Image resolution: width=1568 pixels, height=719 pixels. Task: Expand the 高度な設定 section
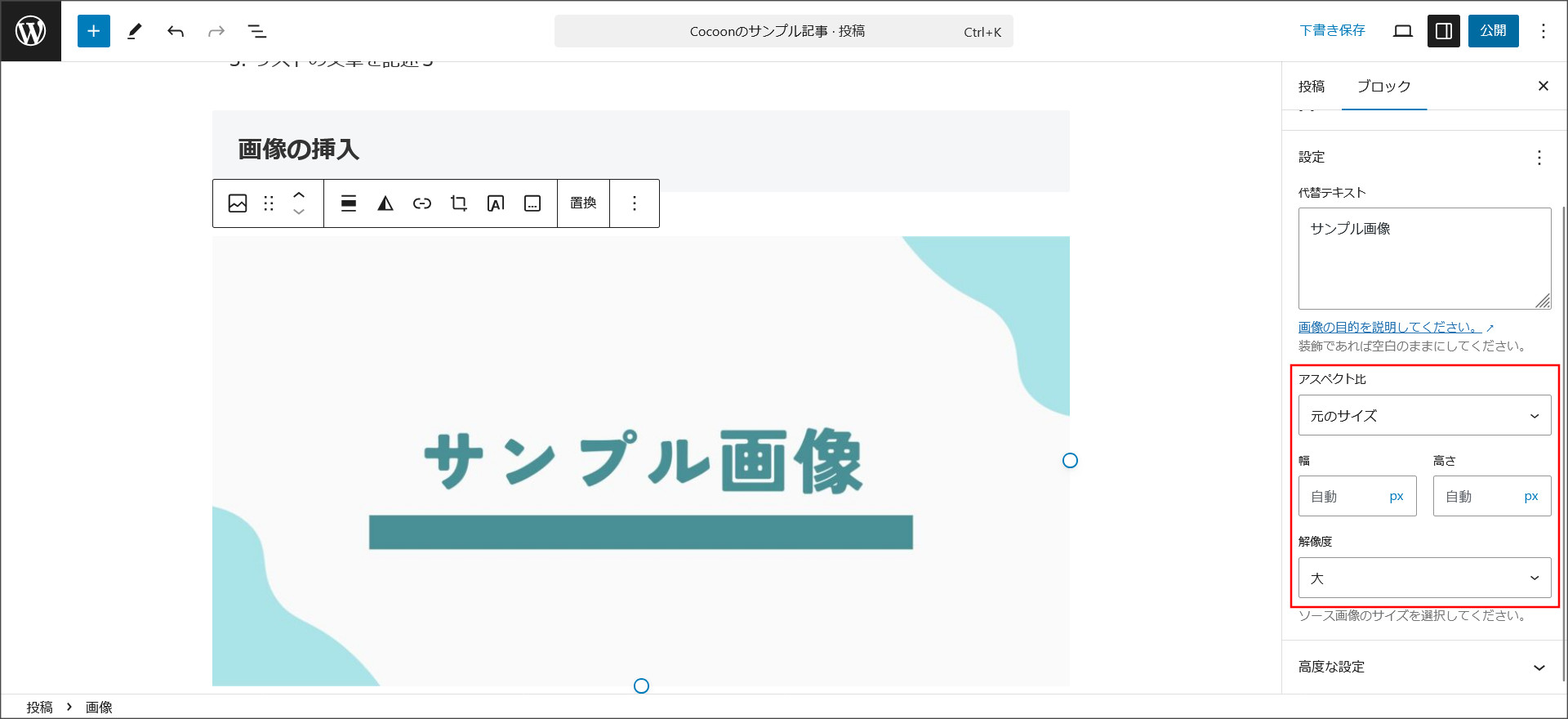(x=1423, y=668)
